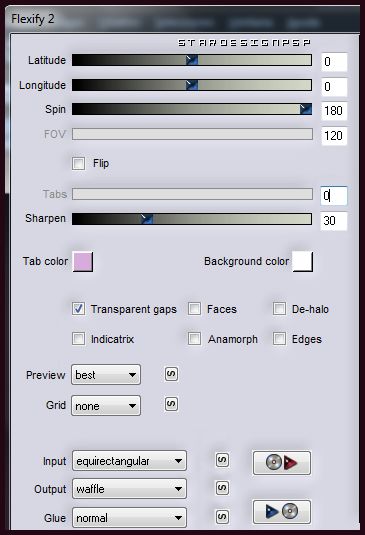Open the Grid dropdown
Viewport: 365px width, 535px height.
pyautogui.click(x=106, y=406)
